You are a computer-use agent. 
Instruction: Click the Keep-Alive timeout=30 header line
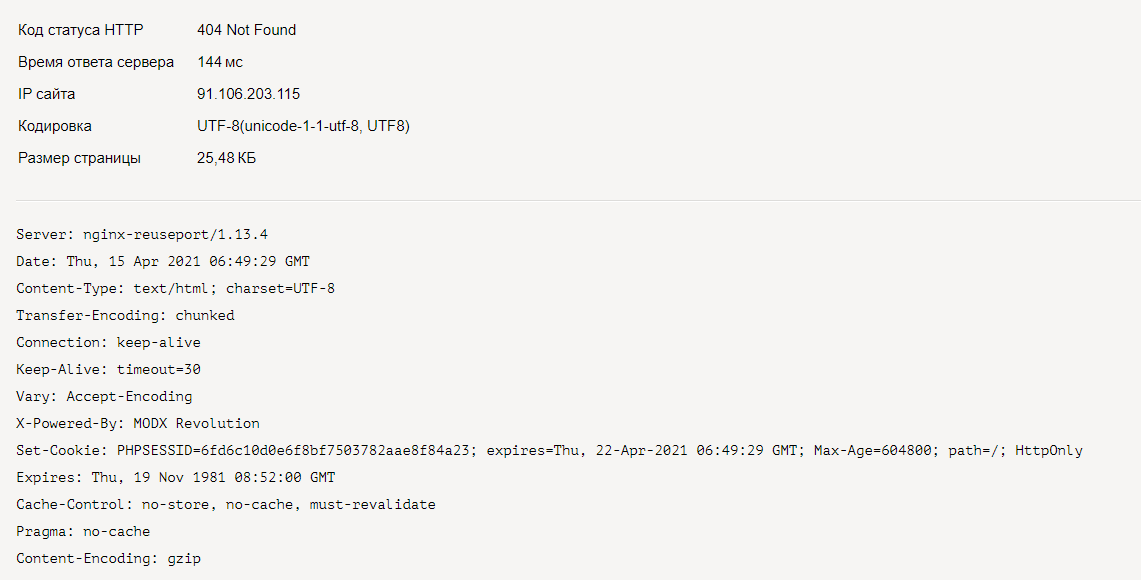(x=108, y=370)
